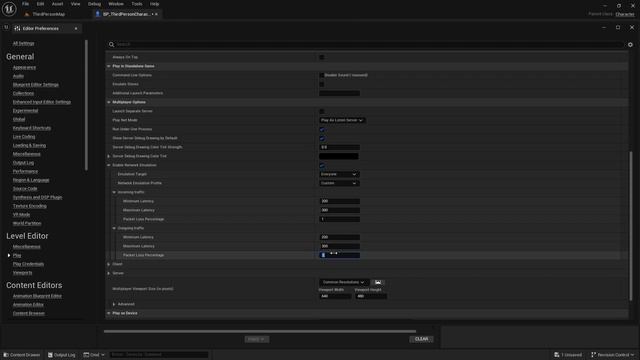Open the View menu
The image size is (640, 360).
pyautogui.click(x=75, y=4)
